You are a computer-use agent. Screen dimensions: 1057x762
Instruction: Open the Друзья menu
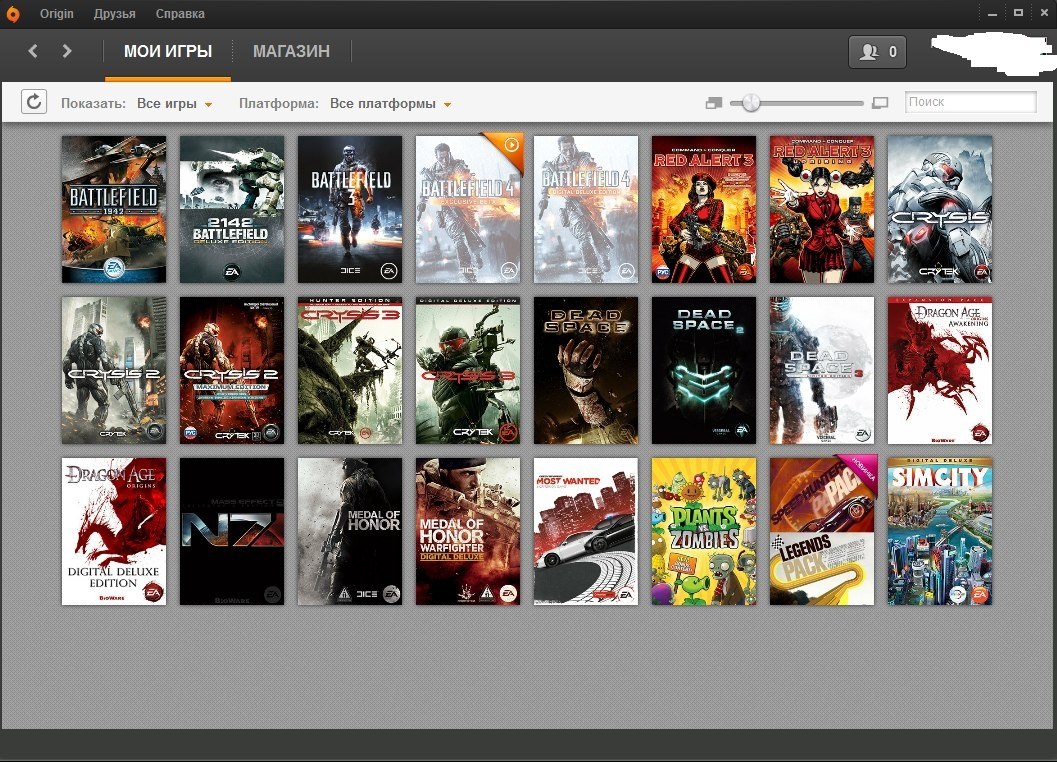click(115, 13)
